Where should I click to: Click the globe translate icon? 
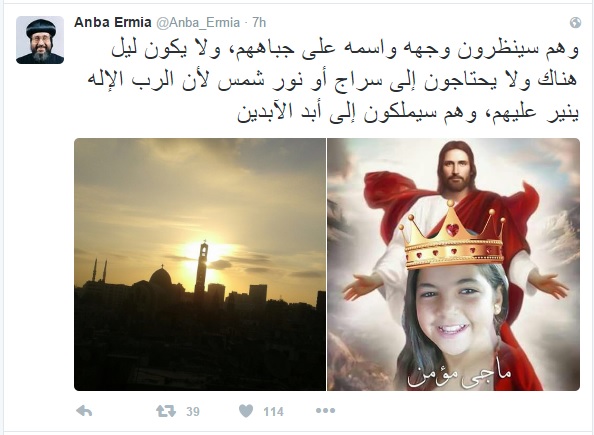point(575,23)
